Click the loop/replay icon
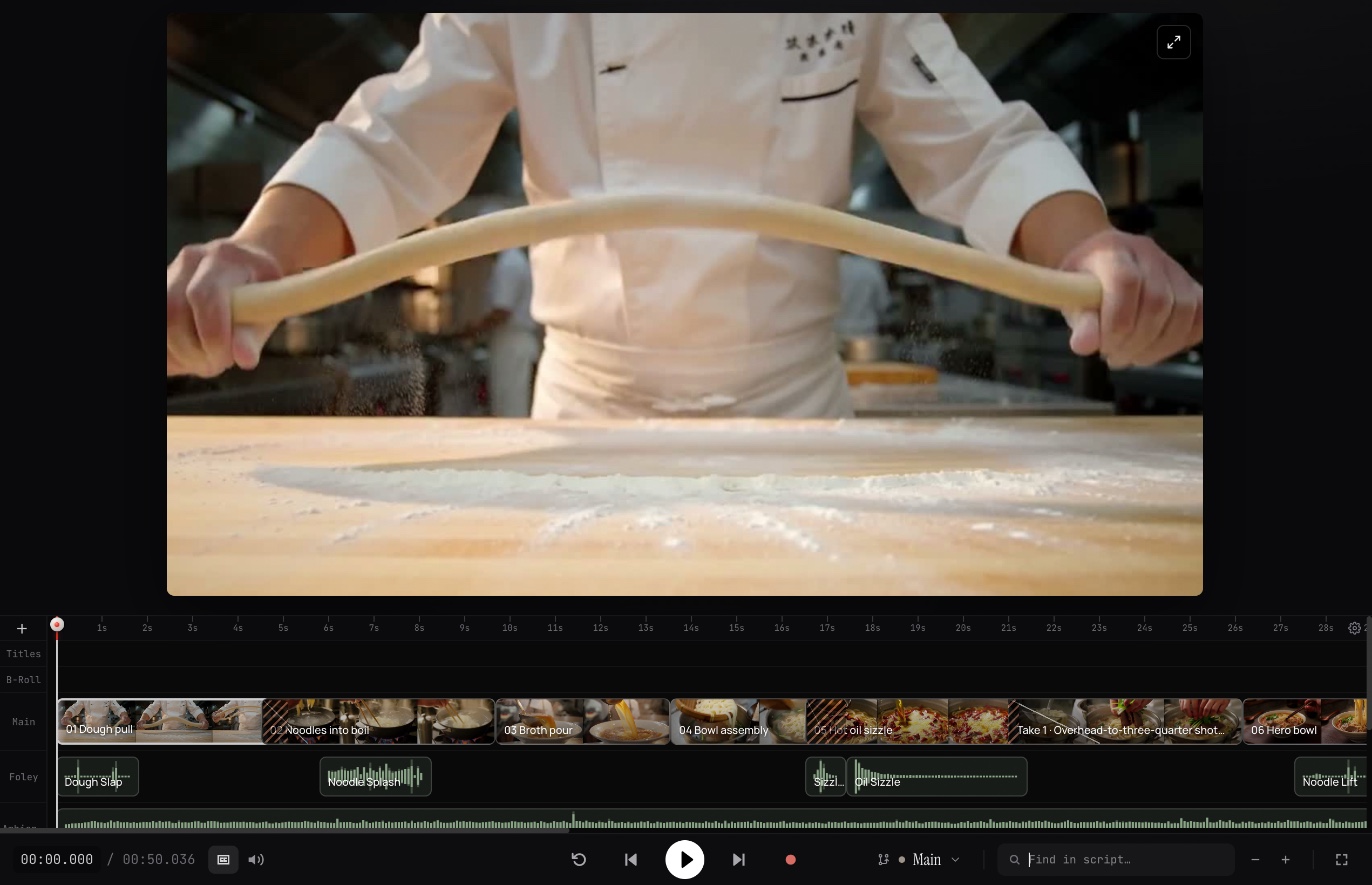 click(x=578, y=859)
